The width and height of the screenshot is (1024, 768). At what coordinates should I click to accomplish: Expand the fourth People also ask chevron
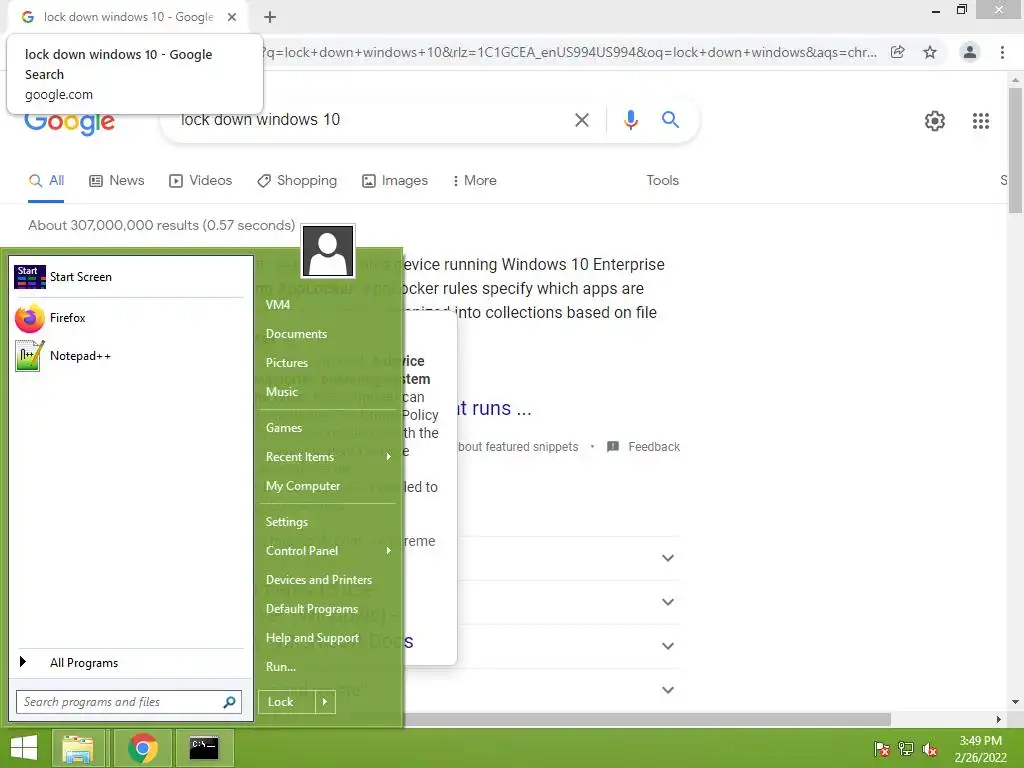coord(667,690)
